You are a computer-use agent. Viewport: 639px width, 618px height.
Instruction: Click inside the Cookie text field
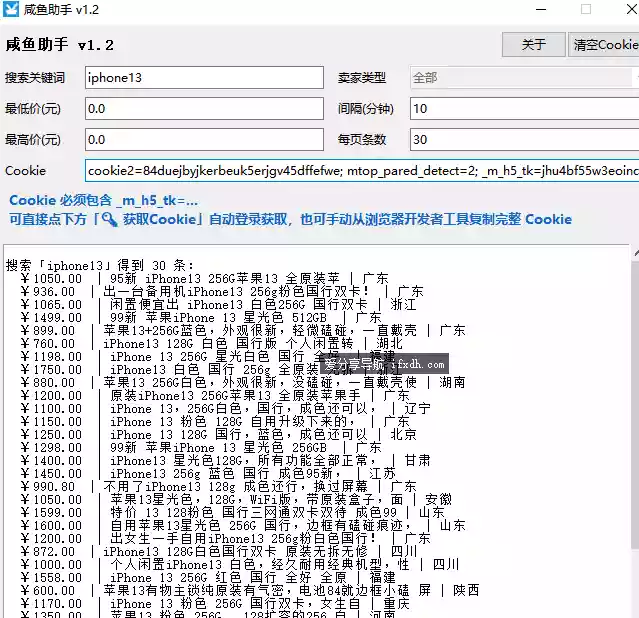click(362, 170)
